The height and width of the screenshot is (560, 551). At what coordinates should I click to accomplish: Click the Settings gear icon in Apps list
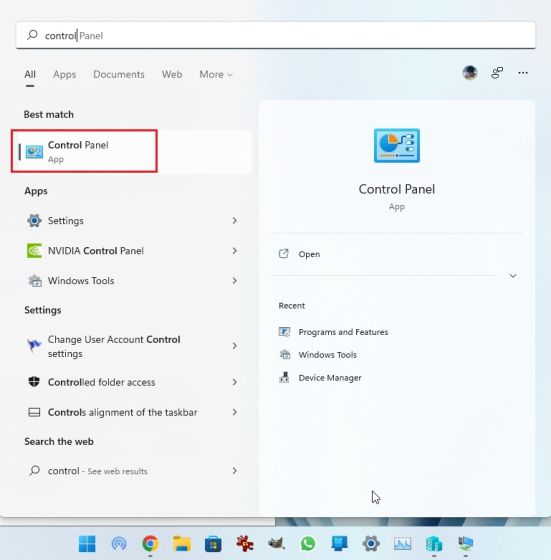pyautogui.click(x=34, y=221)
